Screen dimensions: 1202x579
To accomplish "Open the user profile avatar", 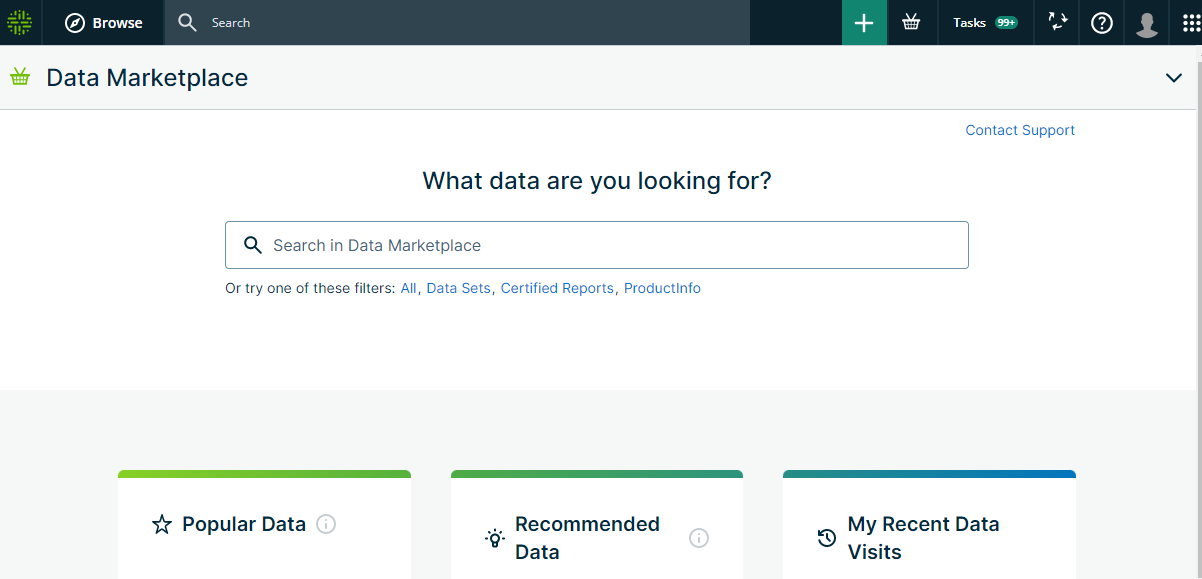I will [1147, 23].
